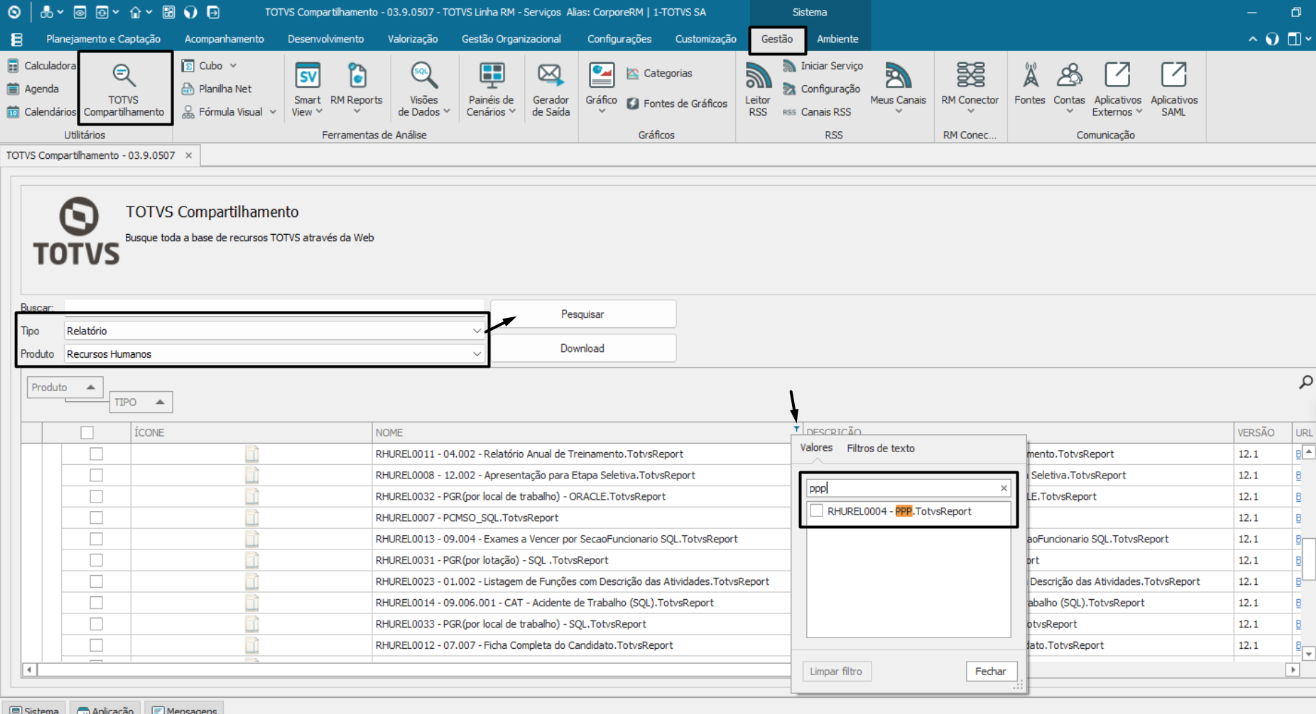Expand the Cubo dropdown

click(x=233, y=66)
